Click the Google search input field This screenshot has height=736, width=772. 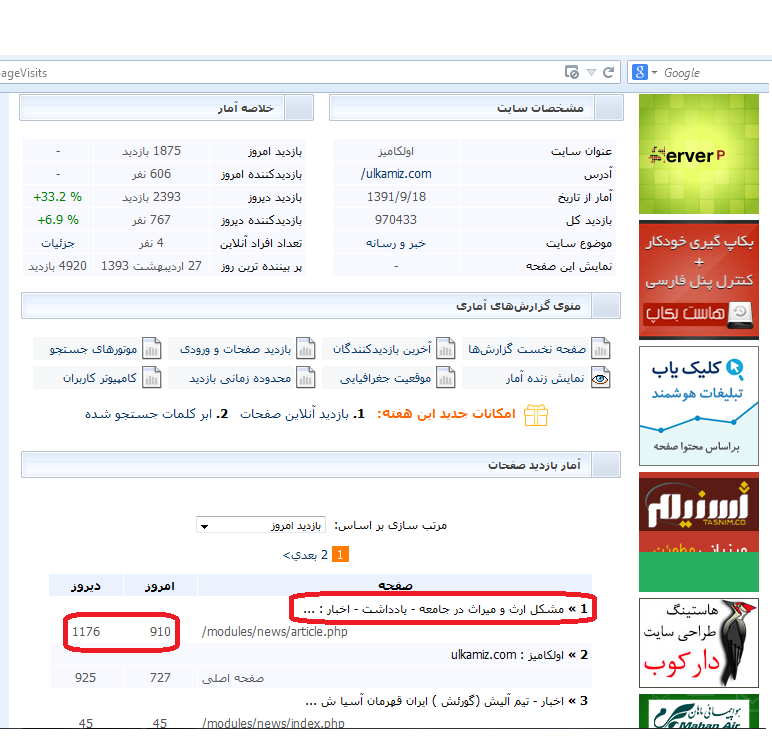(x=710, y=73)
